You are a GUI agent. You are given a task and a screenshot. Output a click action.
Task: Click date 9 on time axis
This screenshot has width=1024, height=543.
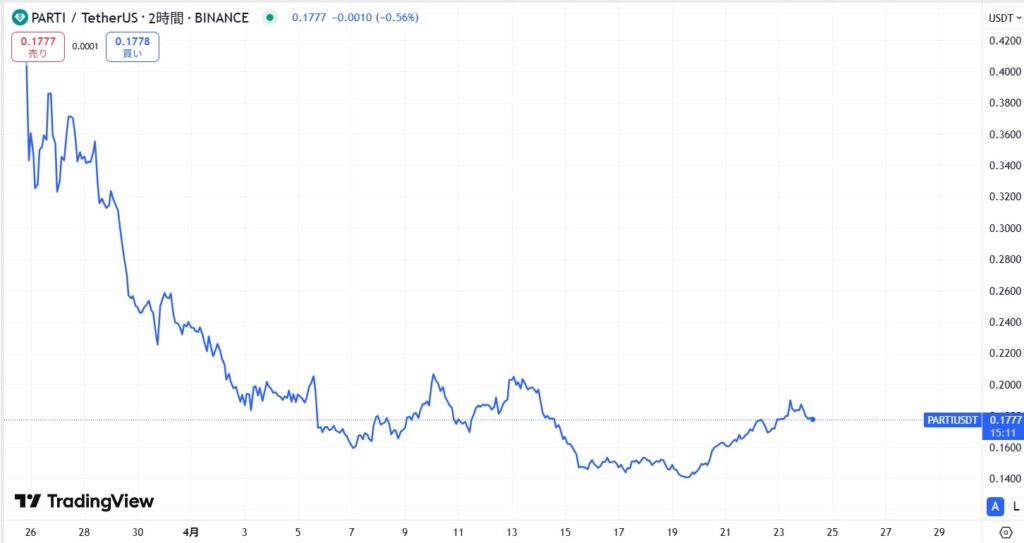(405, 532)
